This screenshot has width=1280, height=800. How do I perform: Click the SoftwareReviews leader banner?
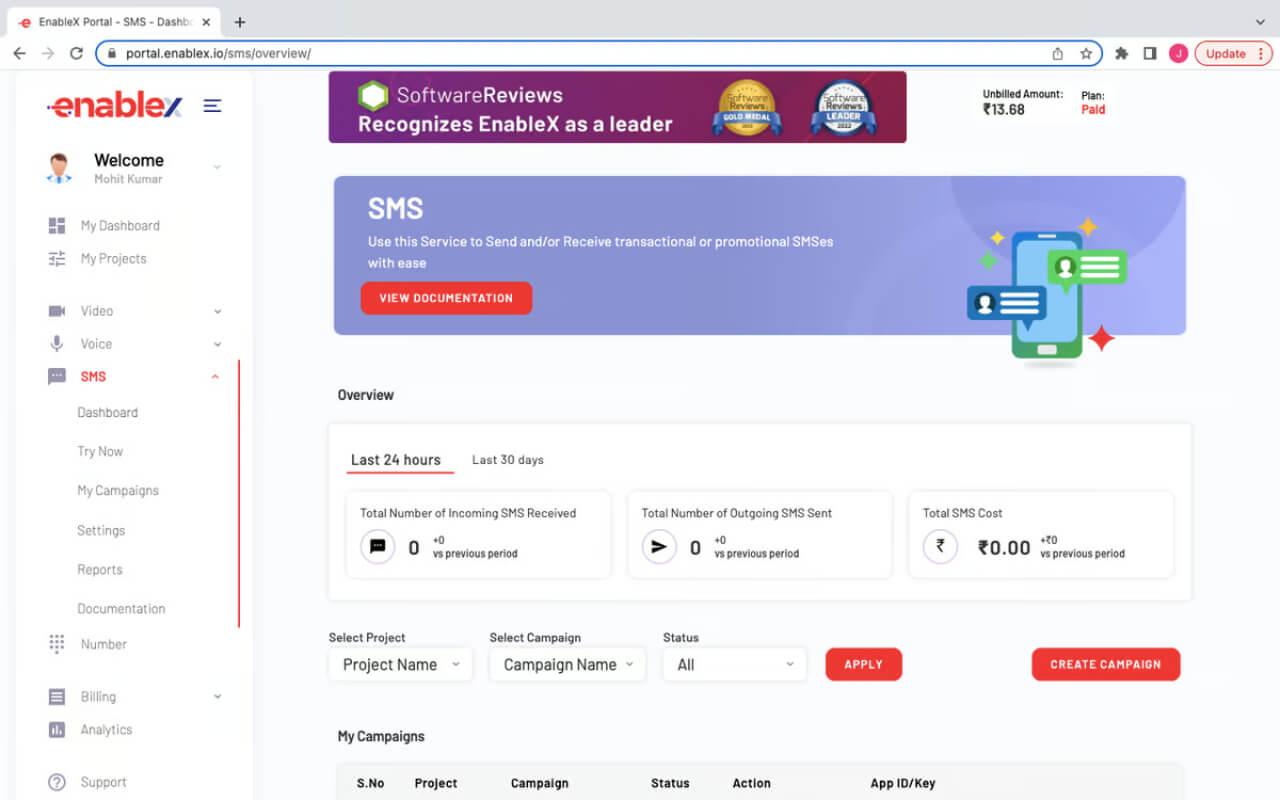618,107
